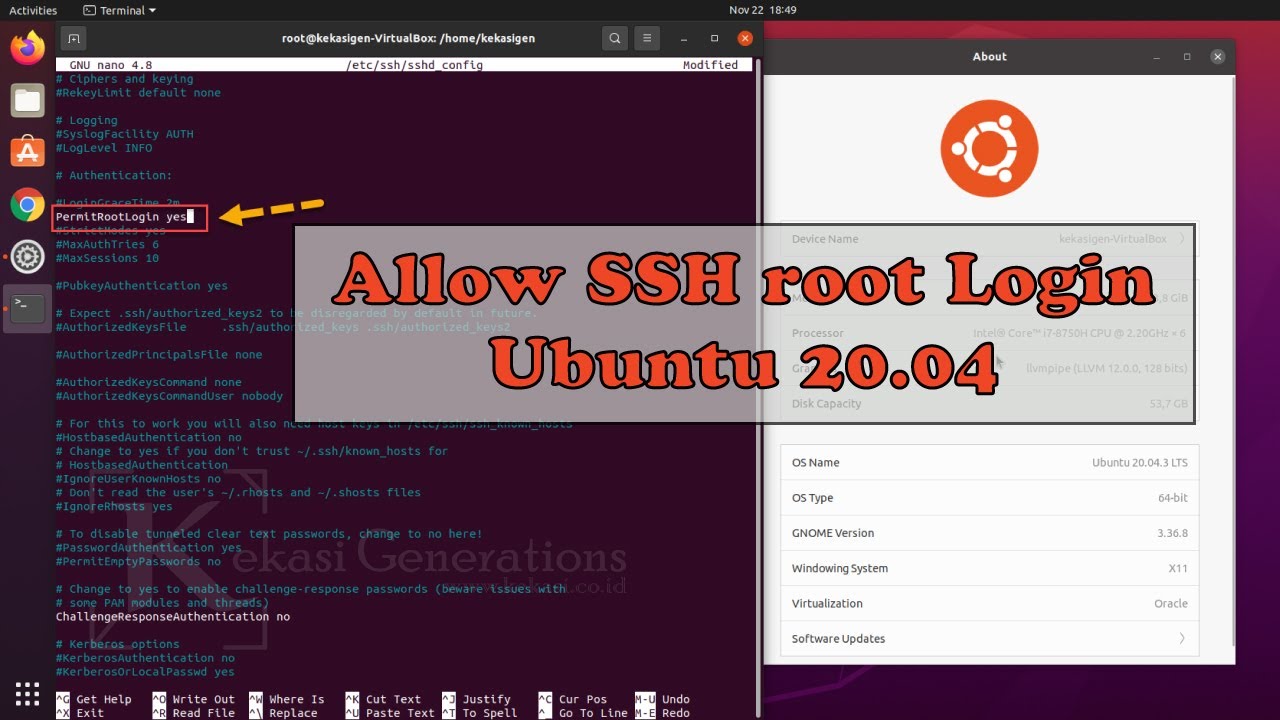Click the nano Where Is shortcut
This screenshot has width=1280, height=720.
287,699
